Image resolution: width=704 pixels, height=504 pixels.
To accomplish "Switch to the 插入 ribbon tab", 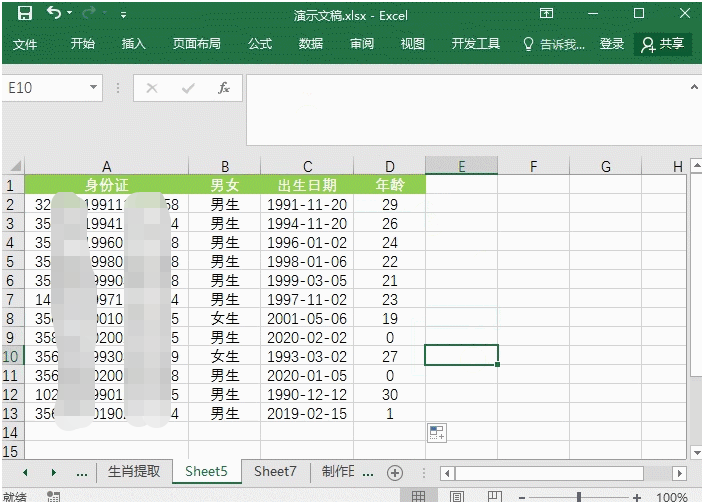I will (133, 44).
